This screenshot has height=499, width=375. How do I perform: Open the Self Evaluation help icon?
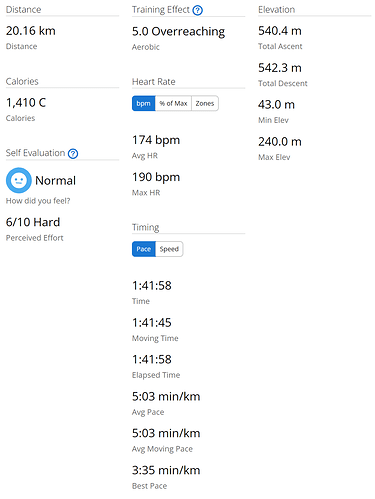(73, 154)
